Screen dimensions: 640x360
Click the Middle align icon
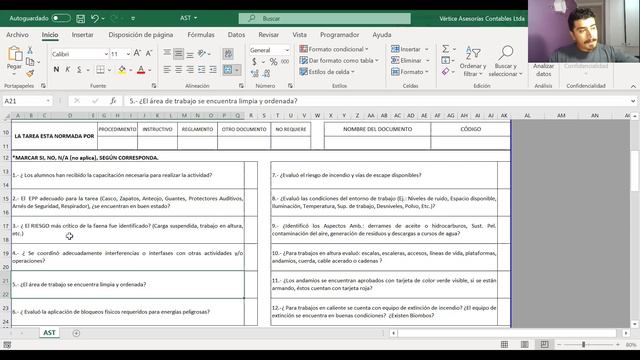pyautogui.click(x=178, y=53)
